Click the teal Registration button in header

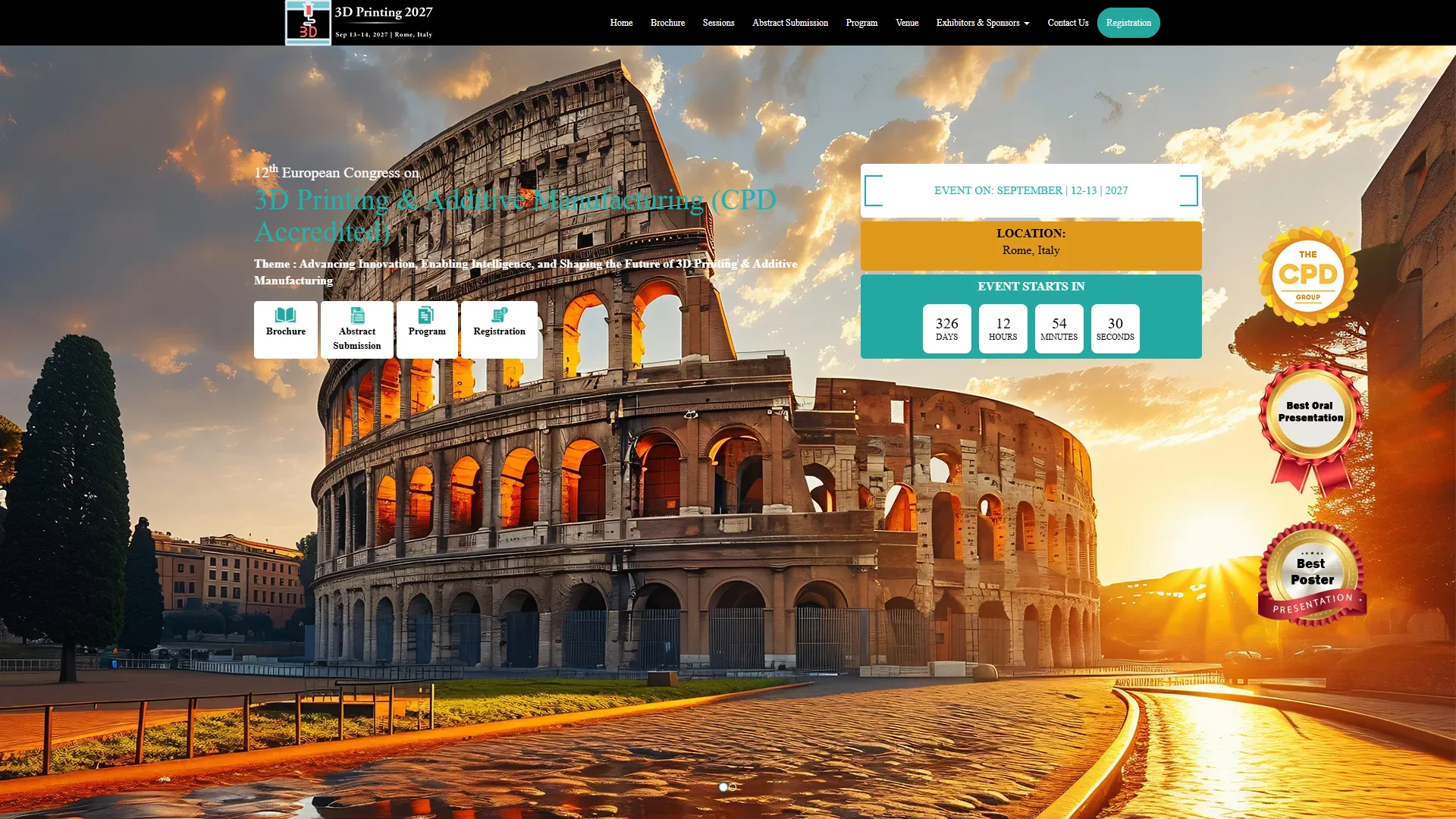point(1128,23)
